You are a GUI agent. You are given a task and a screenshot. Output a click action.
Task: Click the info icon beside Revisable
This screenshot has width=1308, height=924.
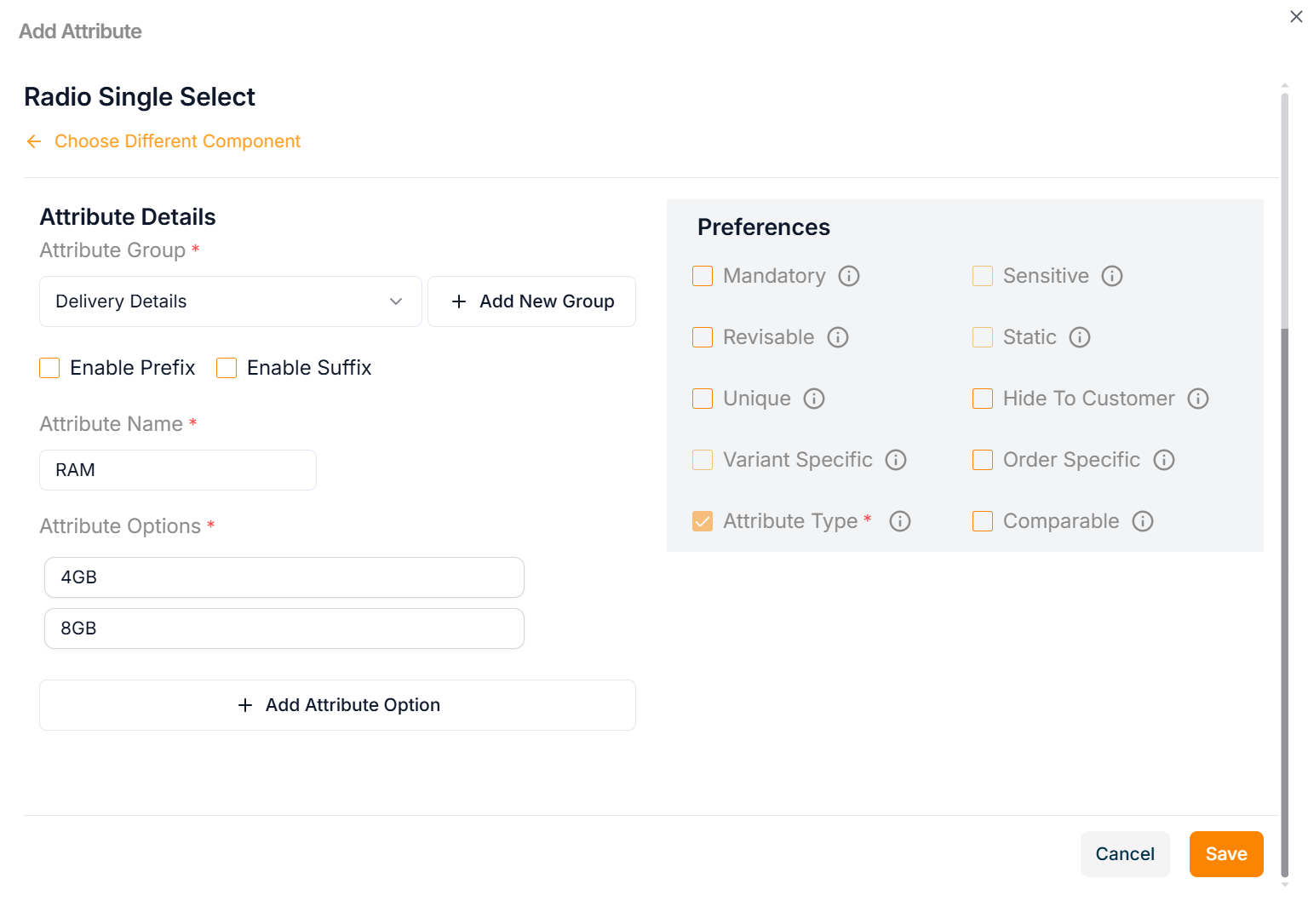click(838, 337)
